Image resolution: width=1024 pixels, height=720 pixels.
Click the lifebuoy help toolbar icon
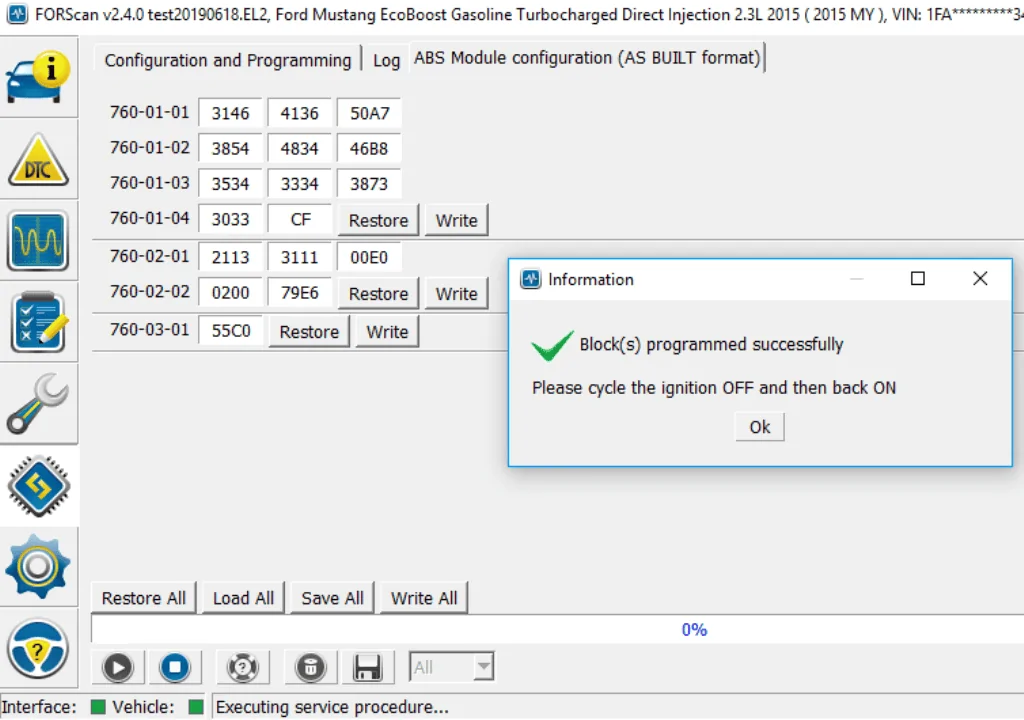tap(242, 667)
